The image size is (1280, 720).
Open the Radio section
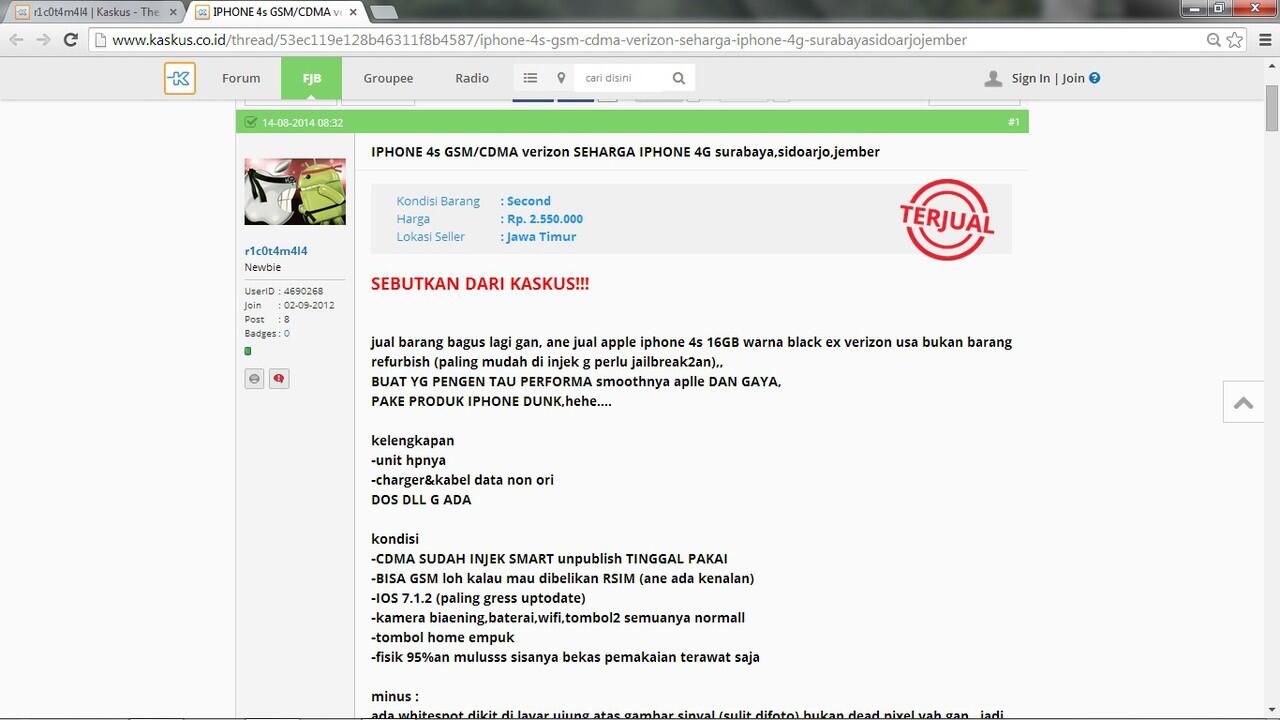click(472, 78)
